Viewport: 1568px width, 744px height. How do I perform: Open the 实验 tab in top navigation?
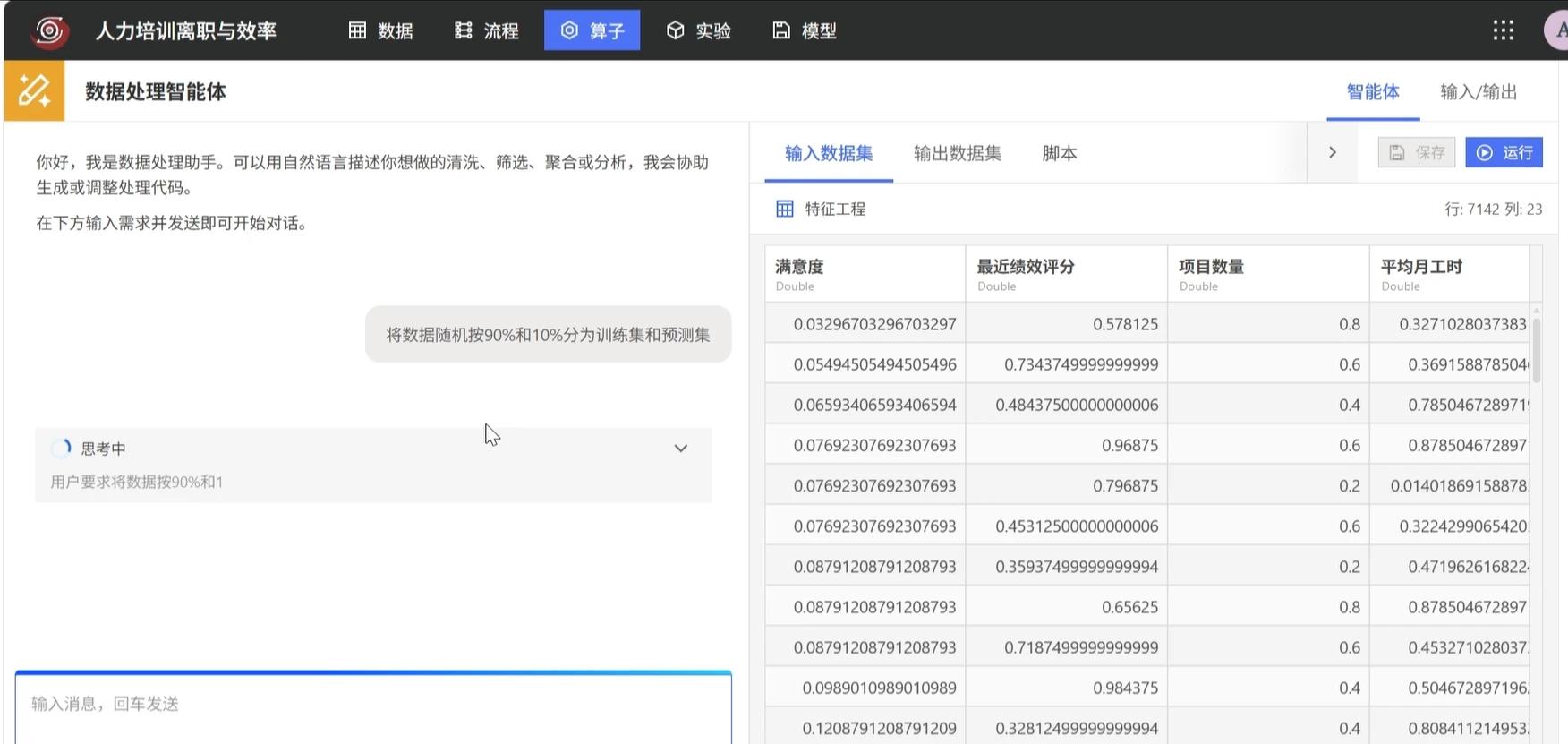[x=698, y=30]
